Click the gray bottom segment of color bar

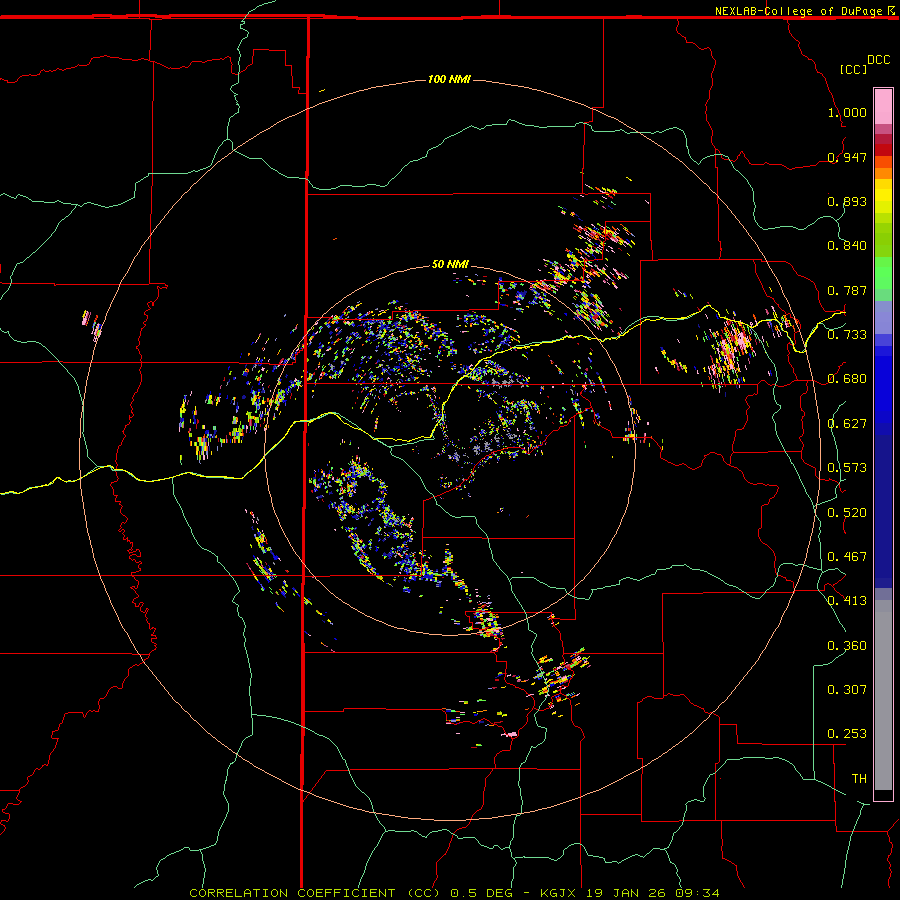883,695
